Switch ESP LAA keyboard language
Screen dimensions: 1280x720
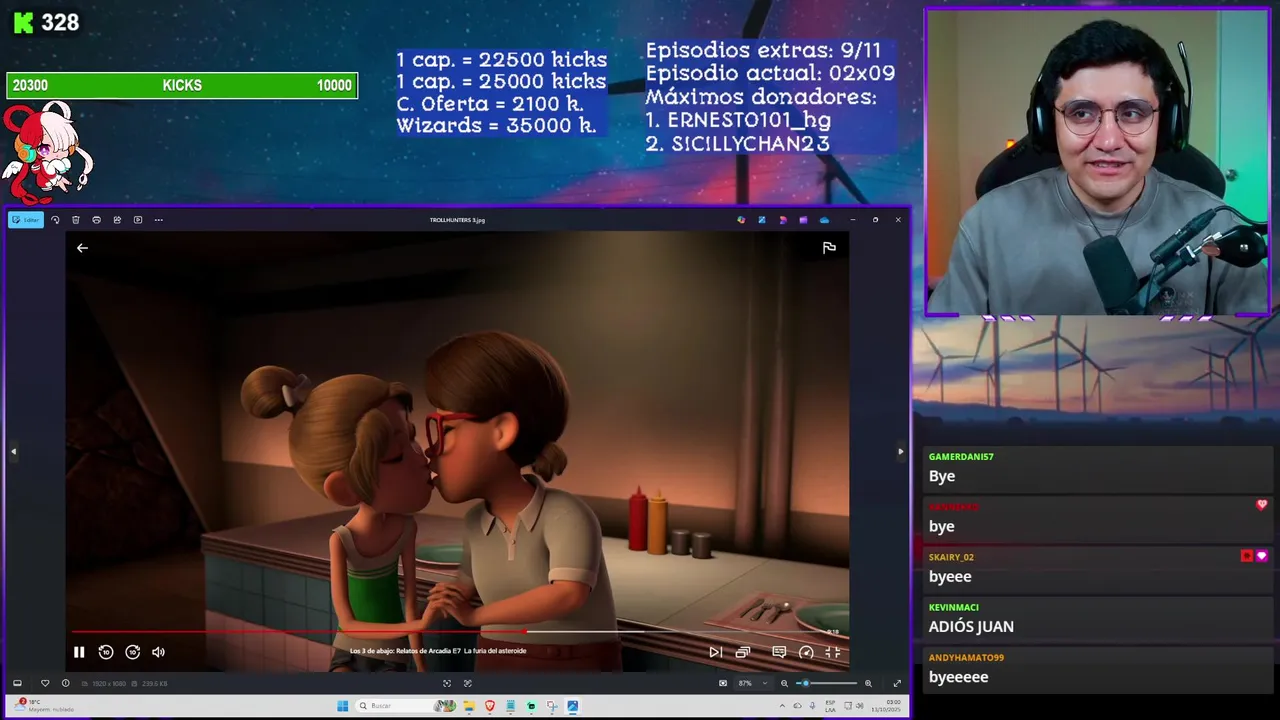pyautogui.click(x=831, y=706)
